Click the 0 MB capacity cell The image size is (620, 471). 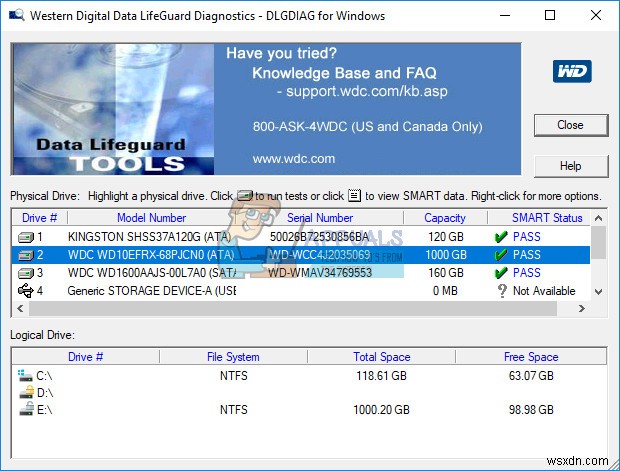445,291
